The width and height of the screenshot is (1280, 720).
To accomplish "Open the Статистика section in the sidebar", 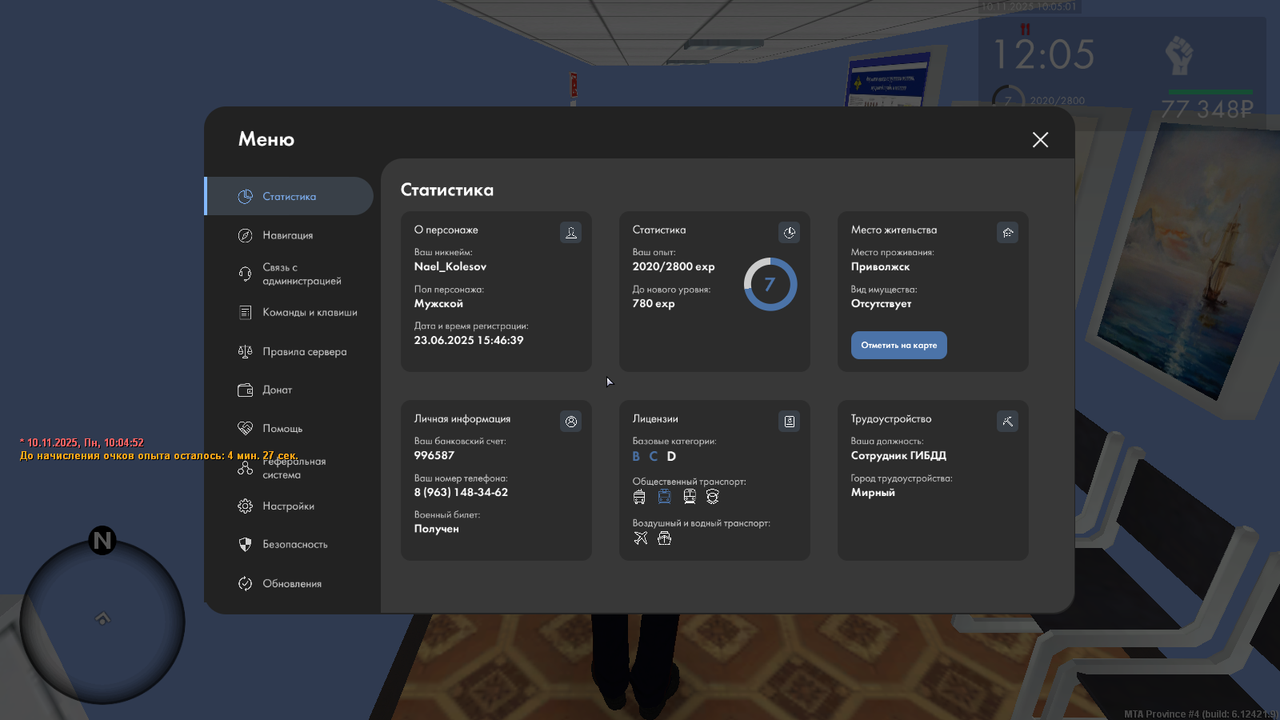I will (x=289, y=196).
